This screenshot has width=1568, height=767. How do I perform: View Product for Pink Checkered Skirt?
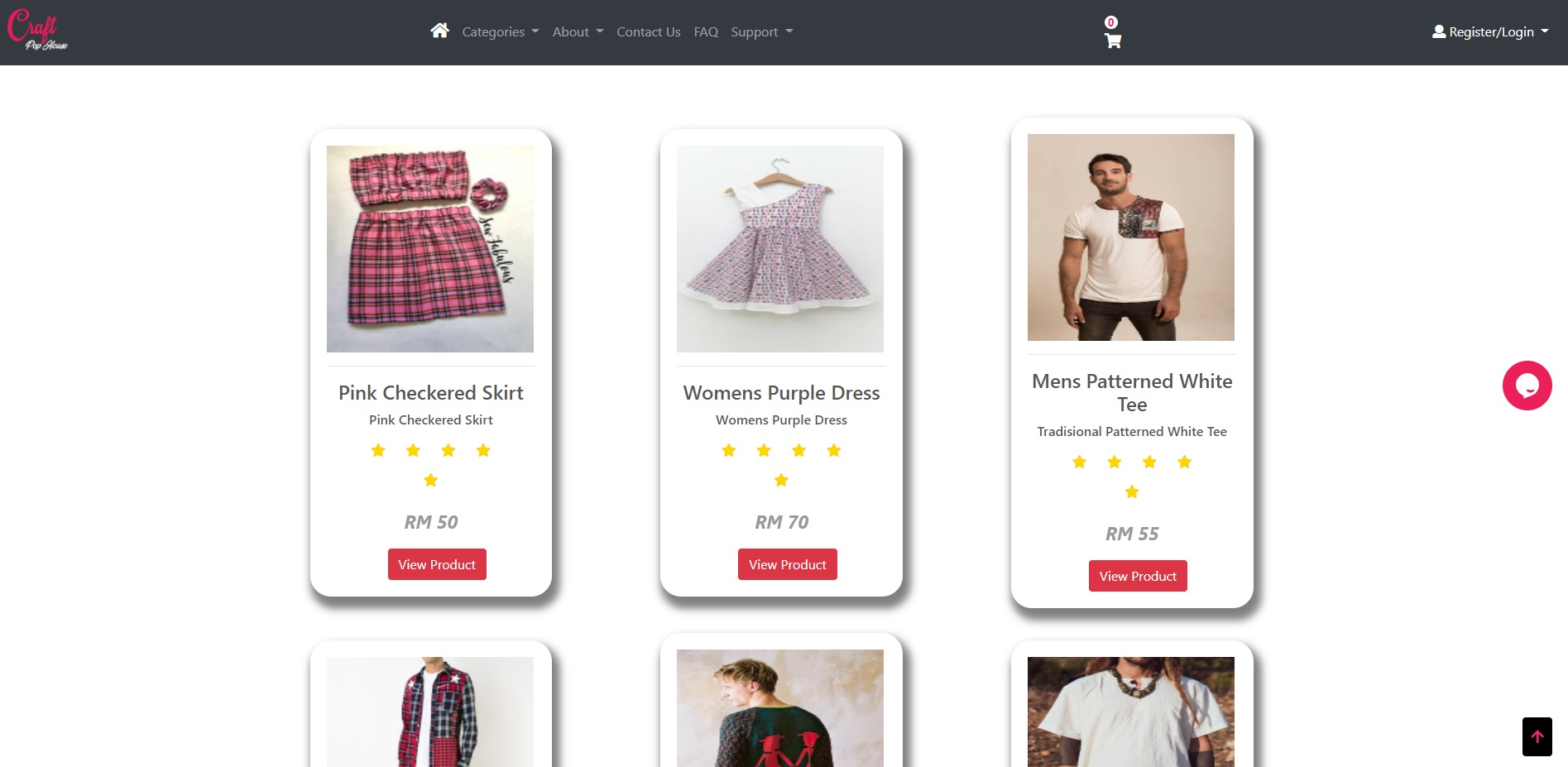(437, 564)
